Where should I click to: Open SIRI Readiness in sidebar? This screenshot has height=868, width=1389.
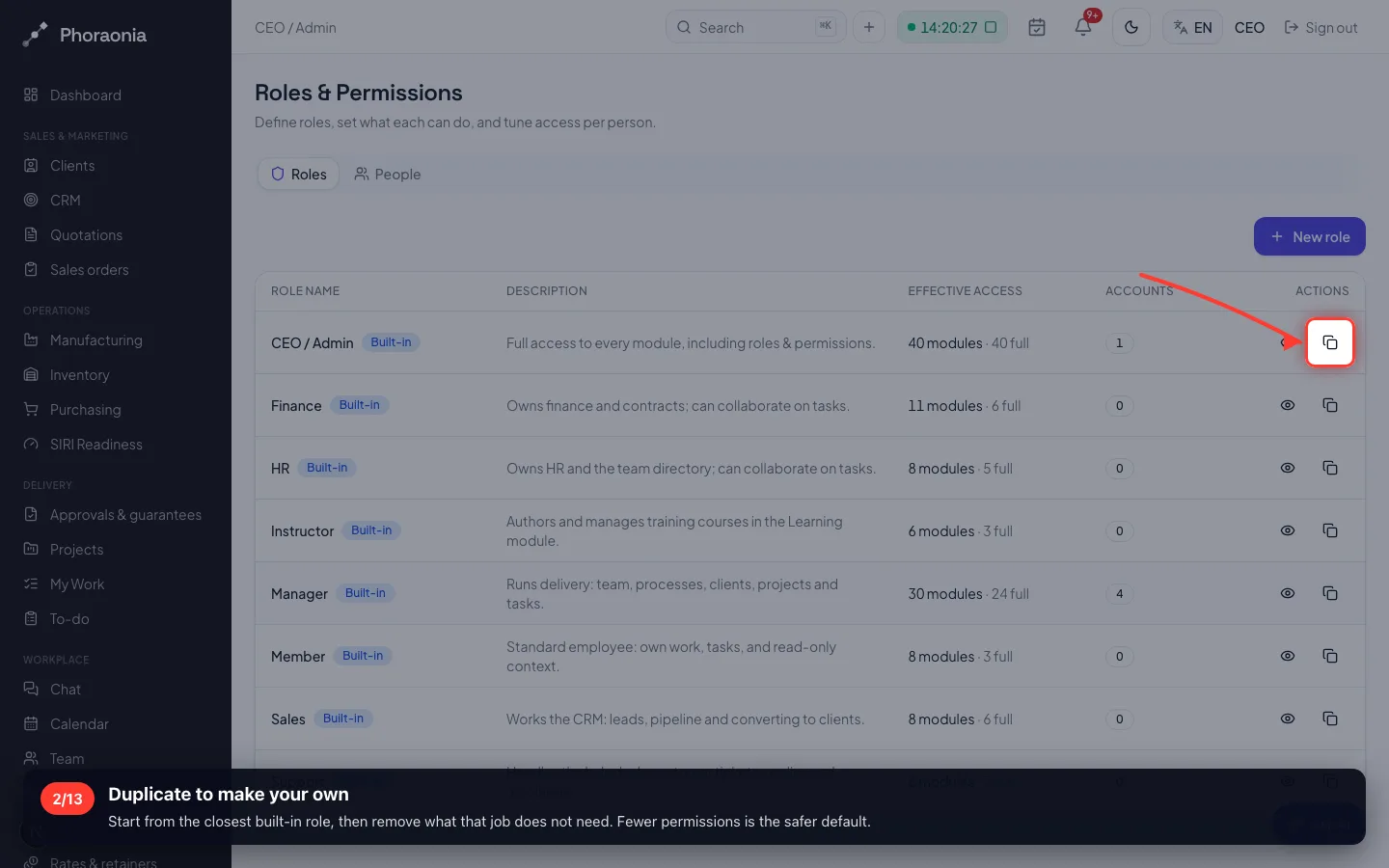point(116,444)
